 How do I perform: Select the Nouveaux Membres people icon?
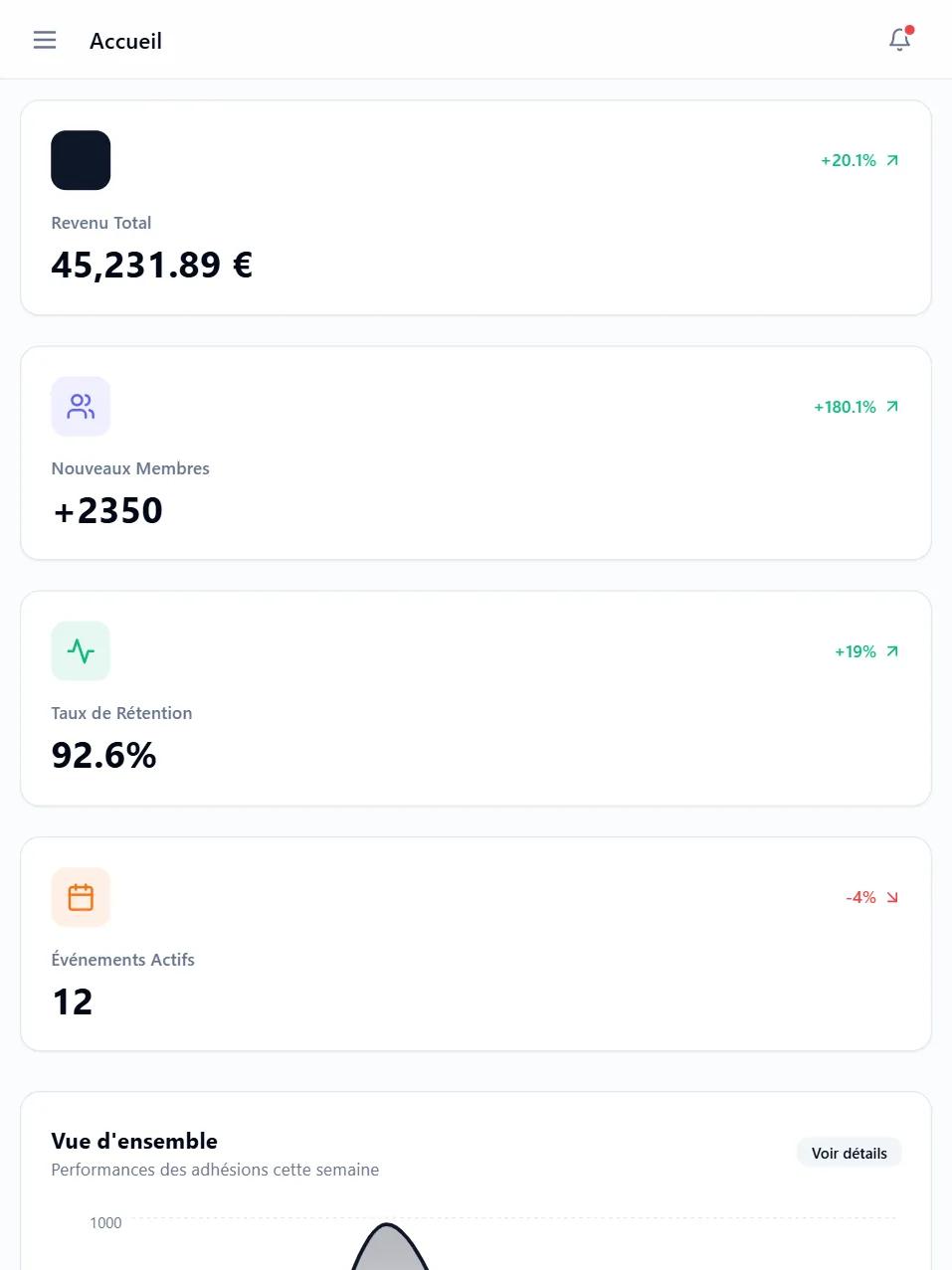click(81, 406)
